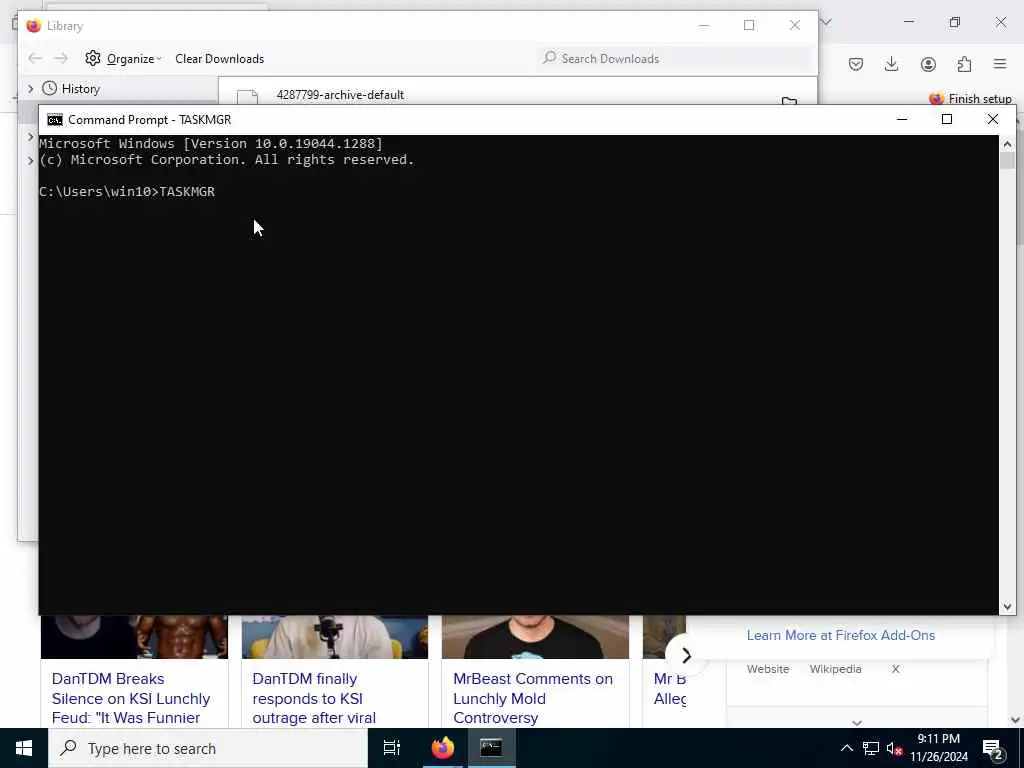Viewport: 1024px width, 768px height.
Task: Open the clock showing 9:11 PM
Action: pyautogui.click(x=938, y=748)
